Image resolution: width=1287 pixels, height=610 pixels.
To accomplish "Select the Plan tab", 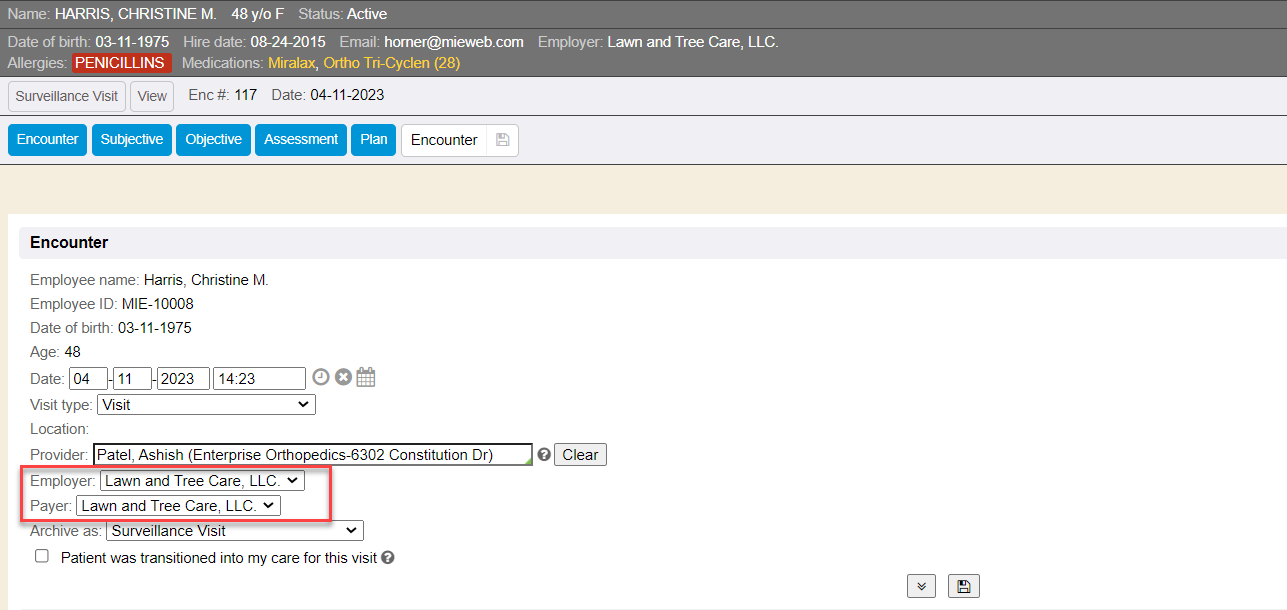I will [x=374, y=140].
